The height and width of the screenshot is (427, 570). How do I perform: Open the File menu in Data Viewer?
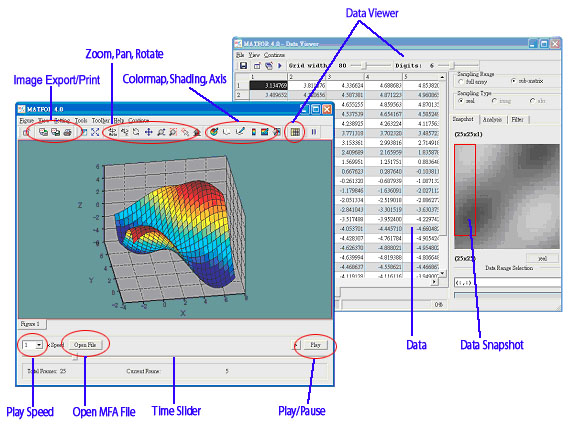[x=240, y=55]
